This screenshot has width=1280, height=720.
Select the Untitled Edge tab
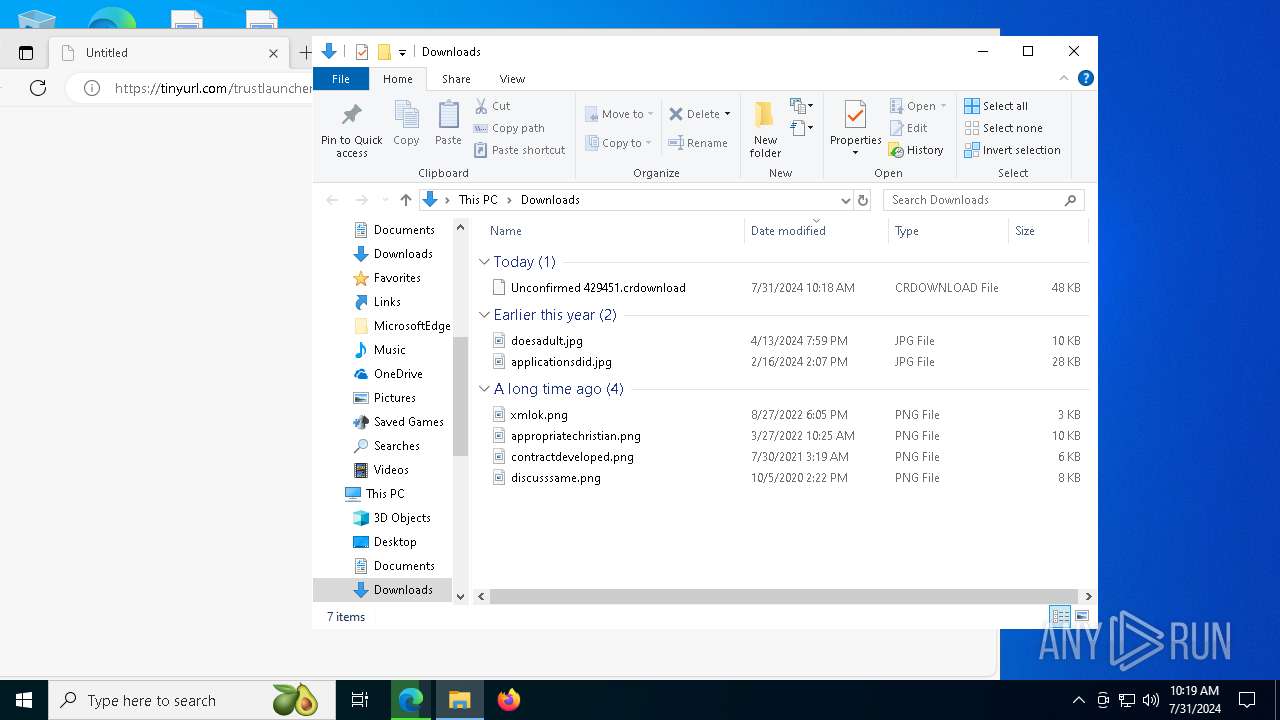[x=168, y=53]
